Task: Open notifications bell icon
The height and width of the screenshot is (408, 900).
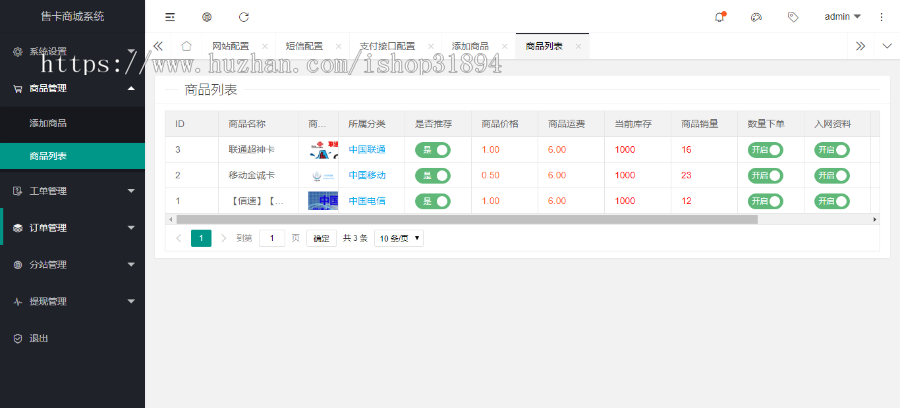Action: [720, 17]
